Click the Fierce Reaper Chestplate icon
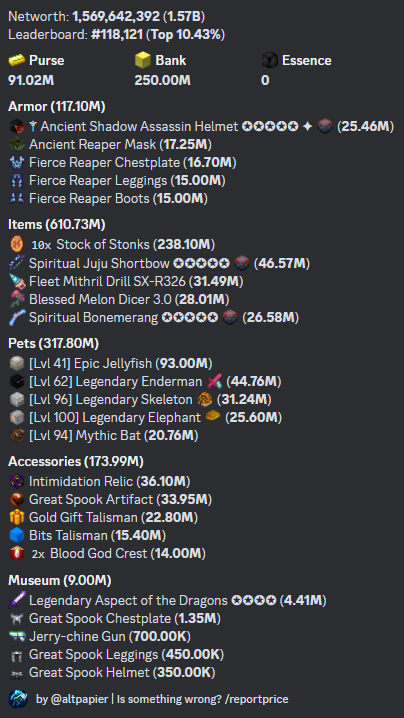The image size is (404, 718). click(16, 162)
